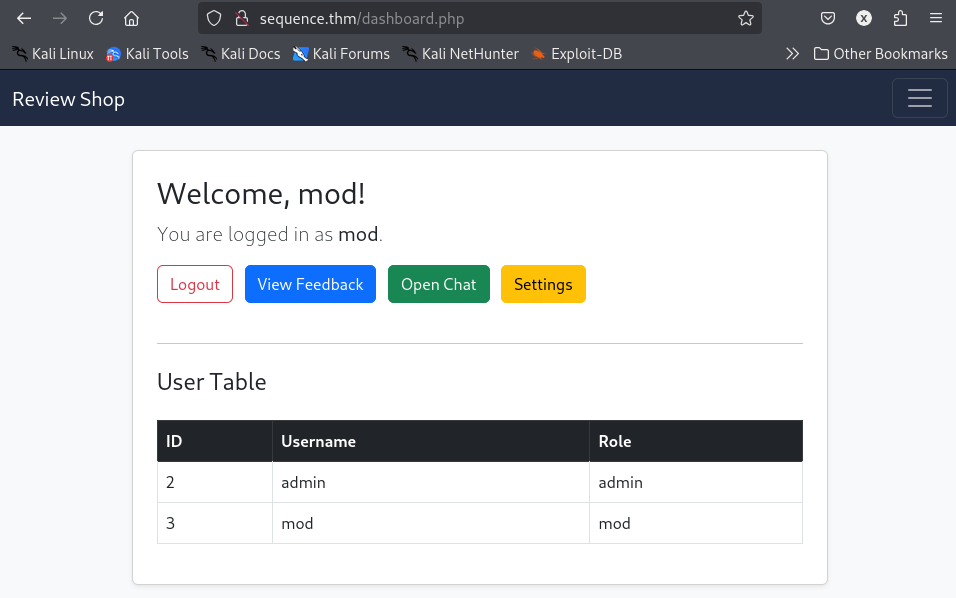Click the ID cell '2'
Viewport: 956px width, 598px height.
(215, 482)
